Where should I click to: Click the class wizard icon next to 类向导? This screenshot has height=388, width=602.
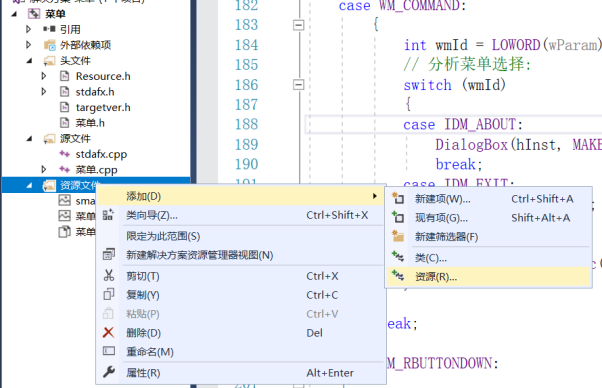click(109, 215)
